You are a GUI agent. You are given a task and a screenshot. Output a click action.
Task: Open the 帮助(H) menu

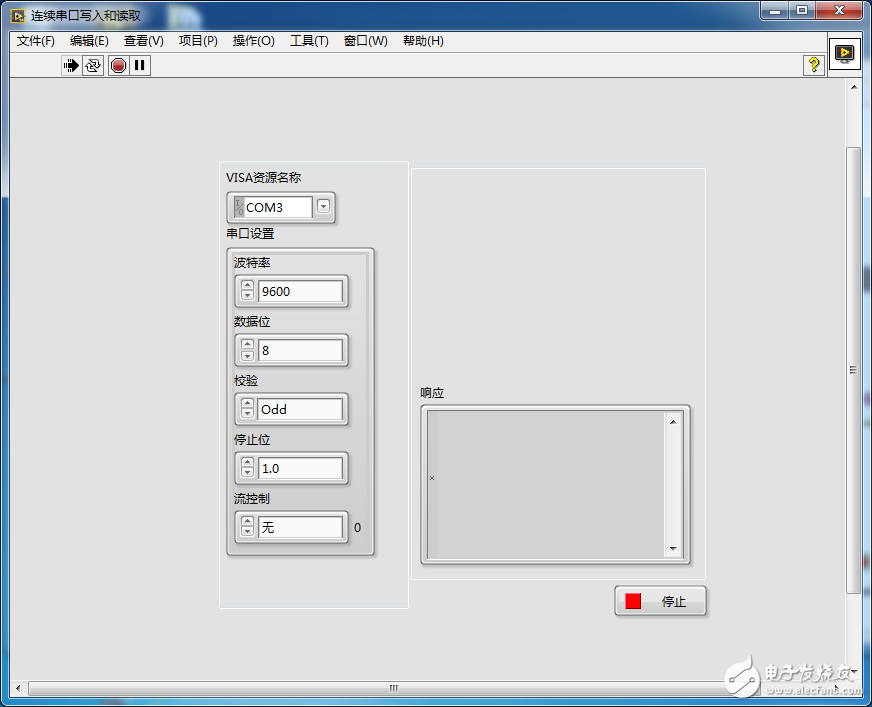pyautogui.click(x=423, y=41)
